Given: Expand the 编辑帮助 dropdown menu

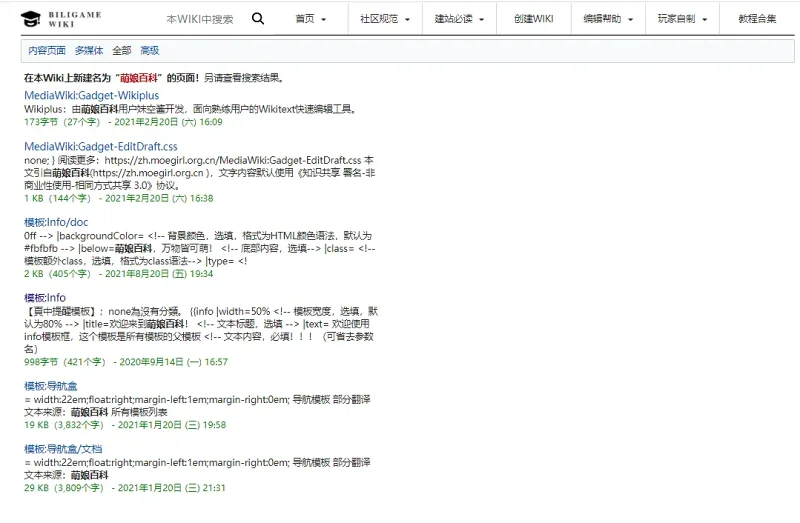Looking at the screenshot, I should 608,19.
